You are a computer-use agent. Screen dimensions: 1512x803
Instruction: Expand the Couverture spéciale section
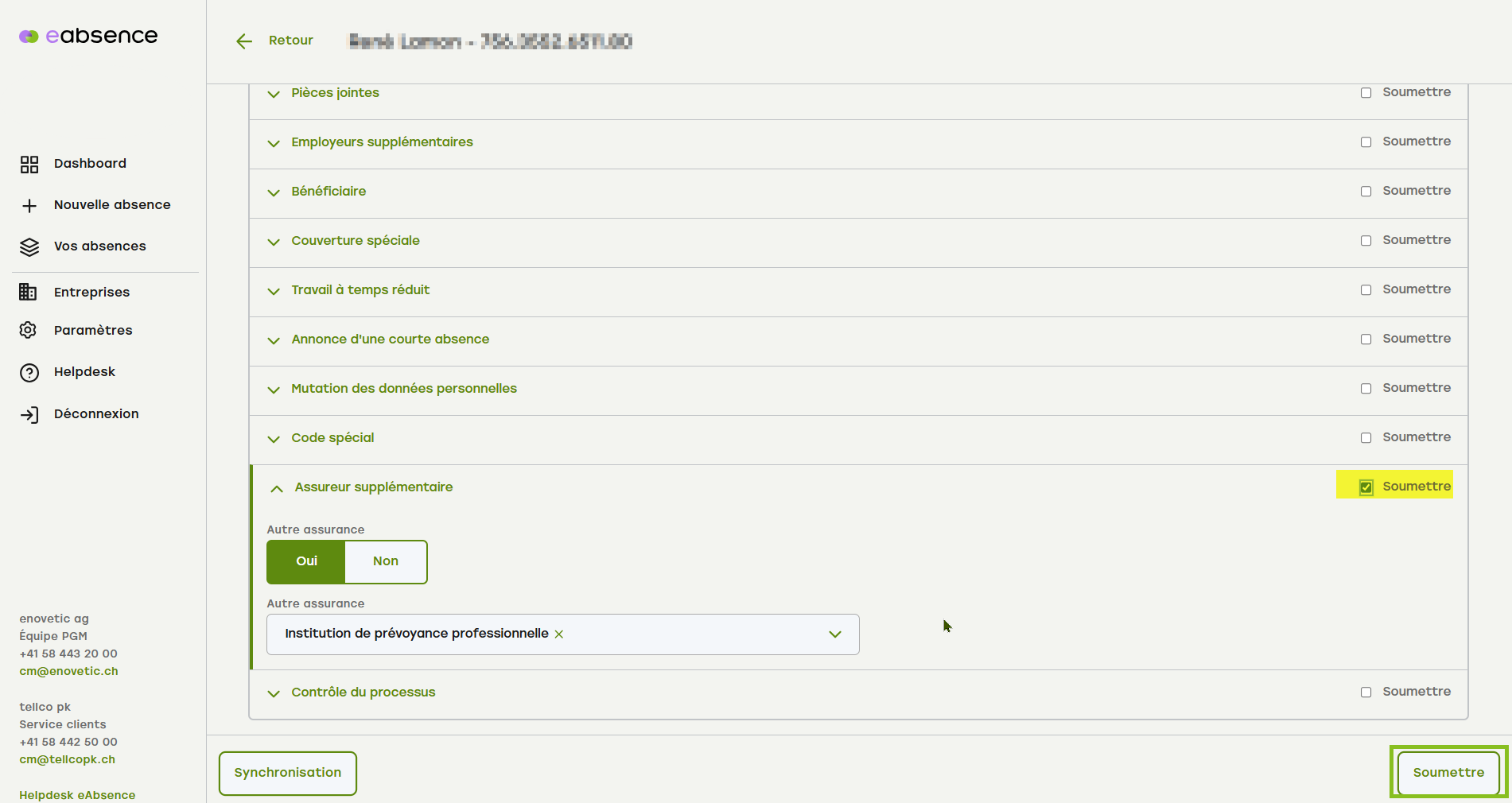pyautogui.click(x=274, y=242)
